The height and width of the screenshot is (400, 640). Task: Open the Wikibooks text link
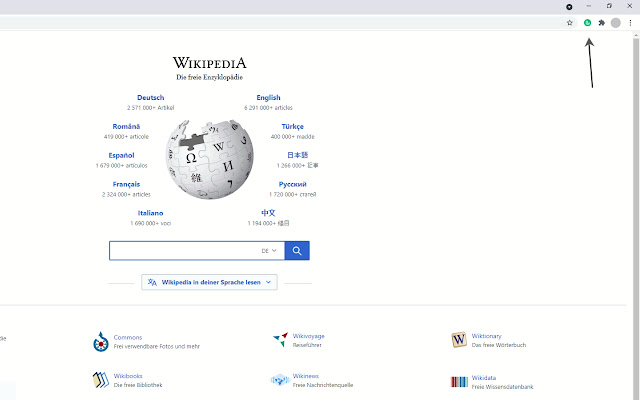(x=128, y=376)
